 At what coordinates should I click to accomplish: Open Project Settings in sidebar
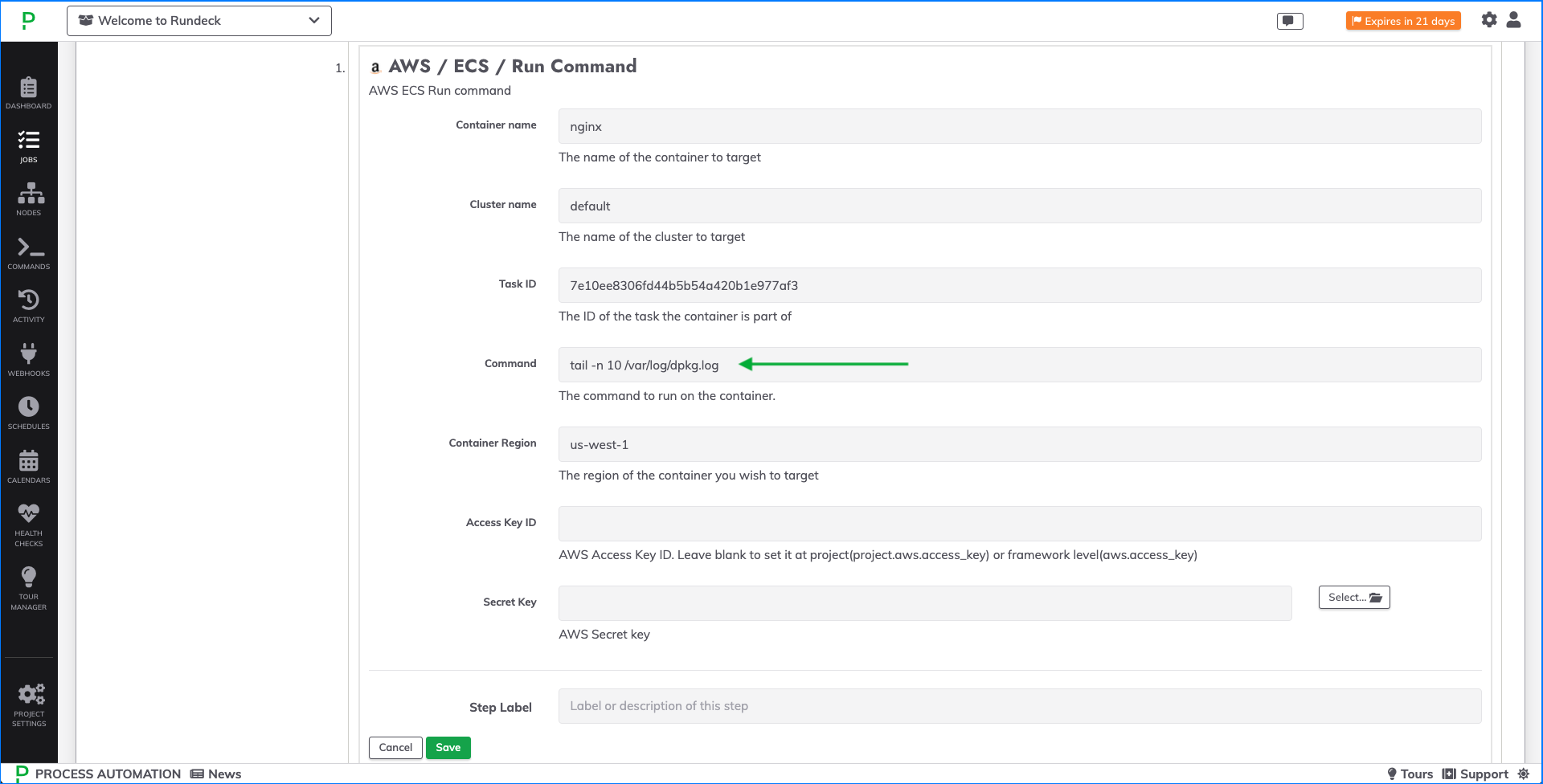[29, 705]
